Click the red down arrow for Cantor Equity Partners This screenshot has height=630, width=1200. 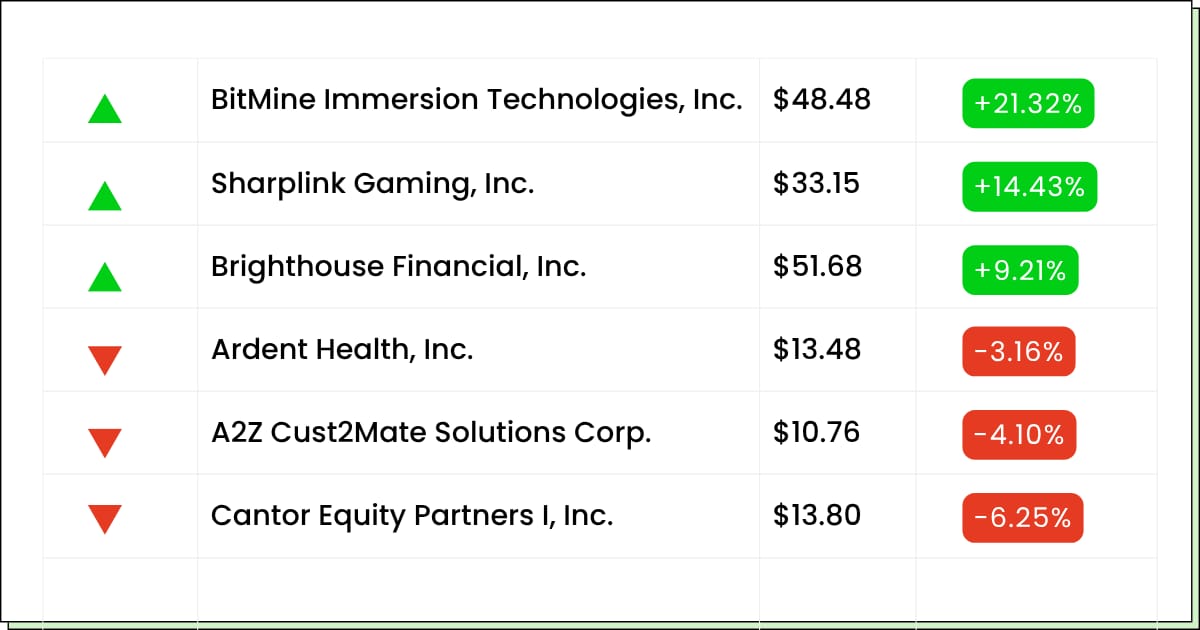click(105, 519)
